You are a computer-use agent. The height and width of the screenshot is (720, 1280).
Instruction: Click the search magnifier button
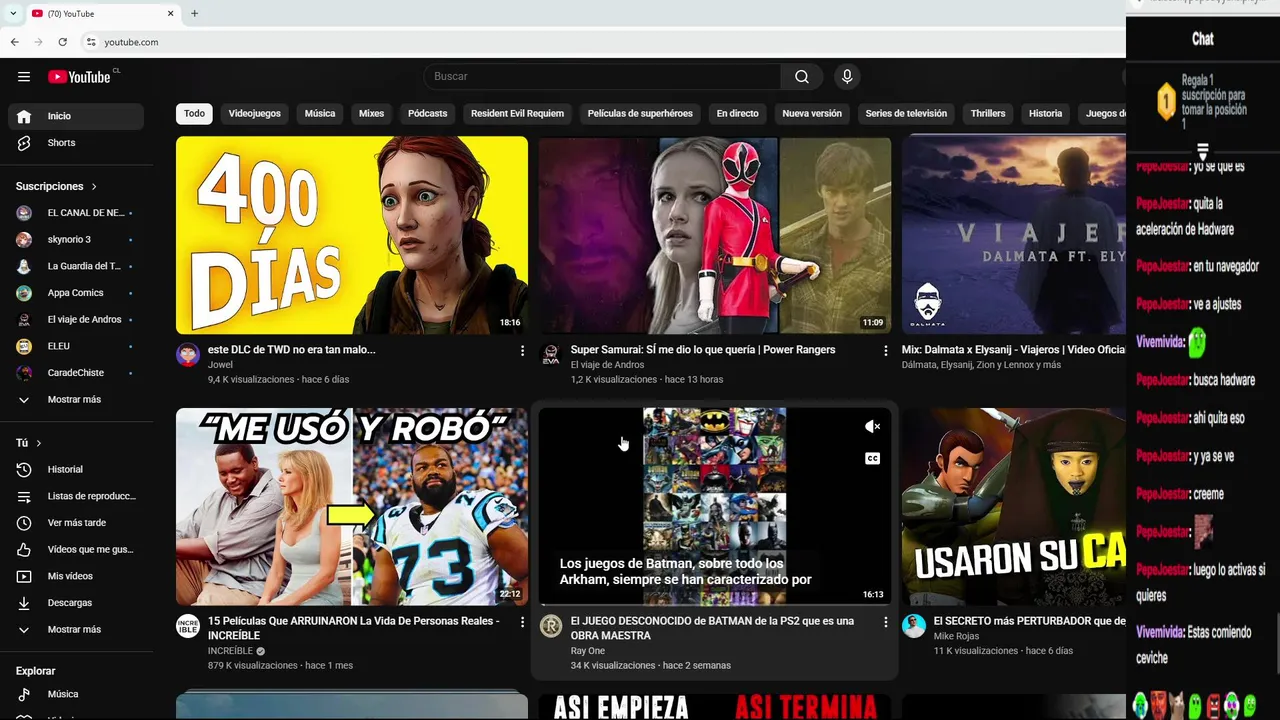coord(802,77)
